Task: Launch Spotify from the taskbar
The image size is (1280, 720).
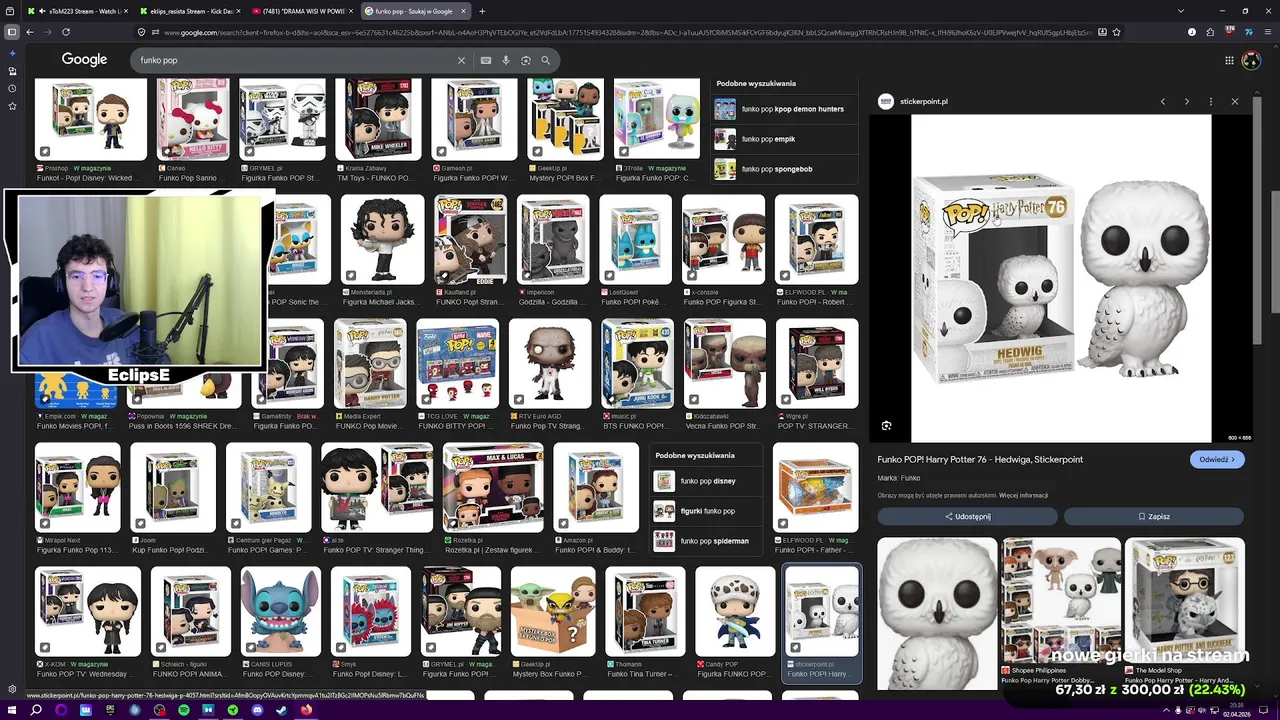Action: click(184, 710)
